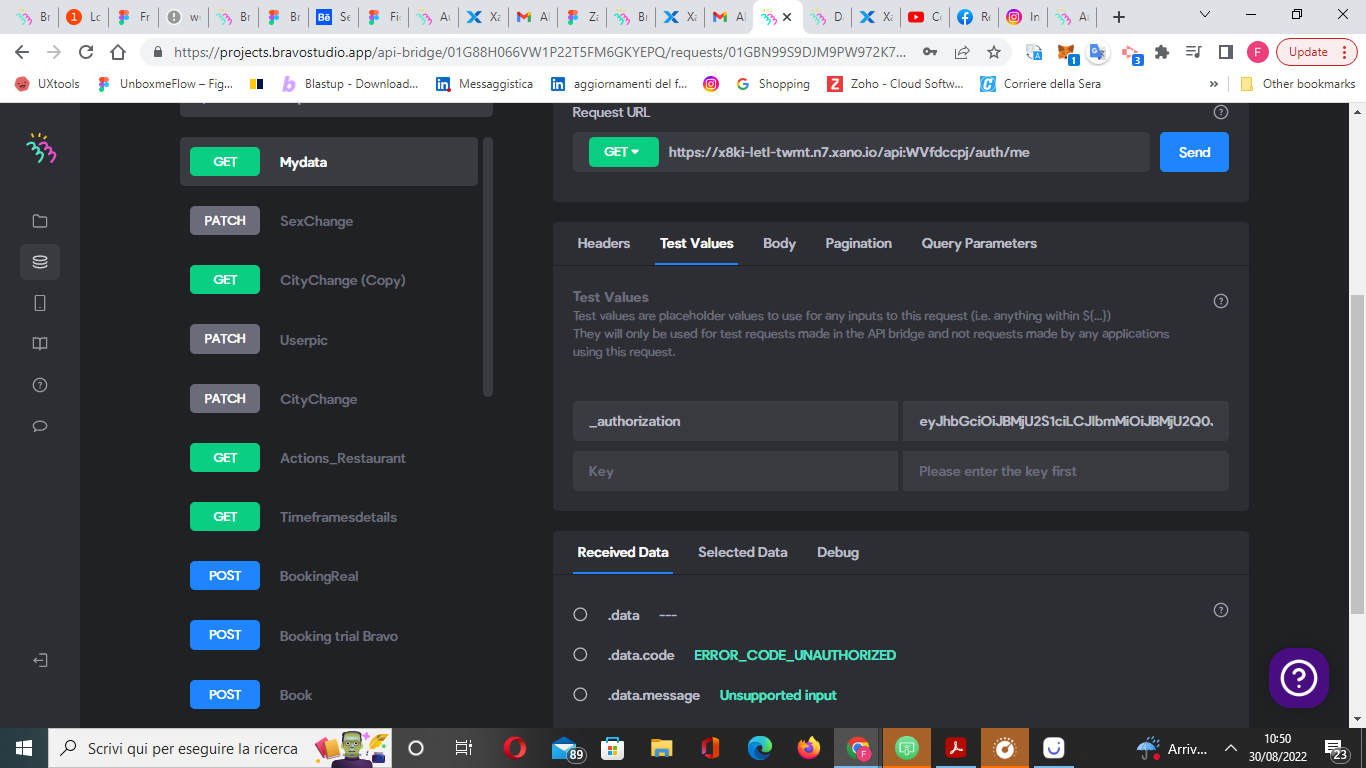Click the blue Send button

coord(1194,152)
